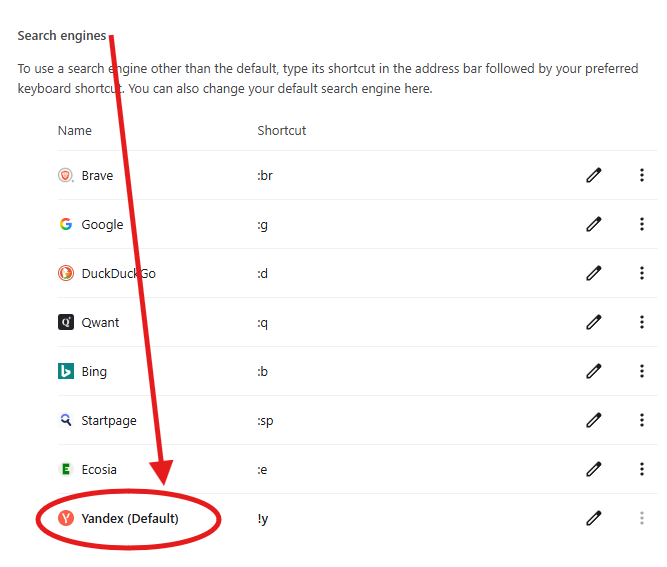
Task: Select the DuckDuckGo name text
Action: (119, 274)
